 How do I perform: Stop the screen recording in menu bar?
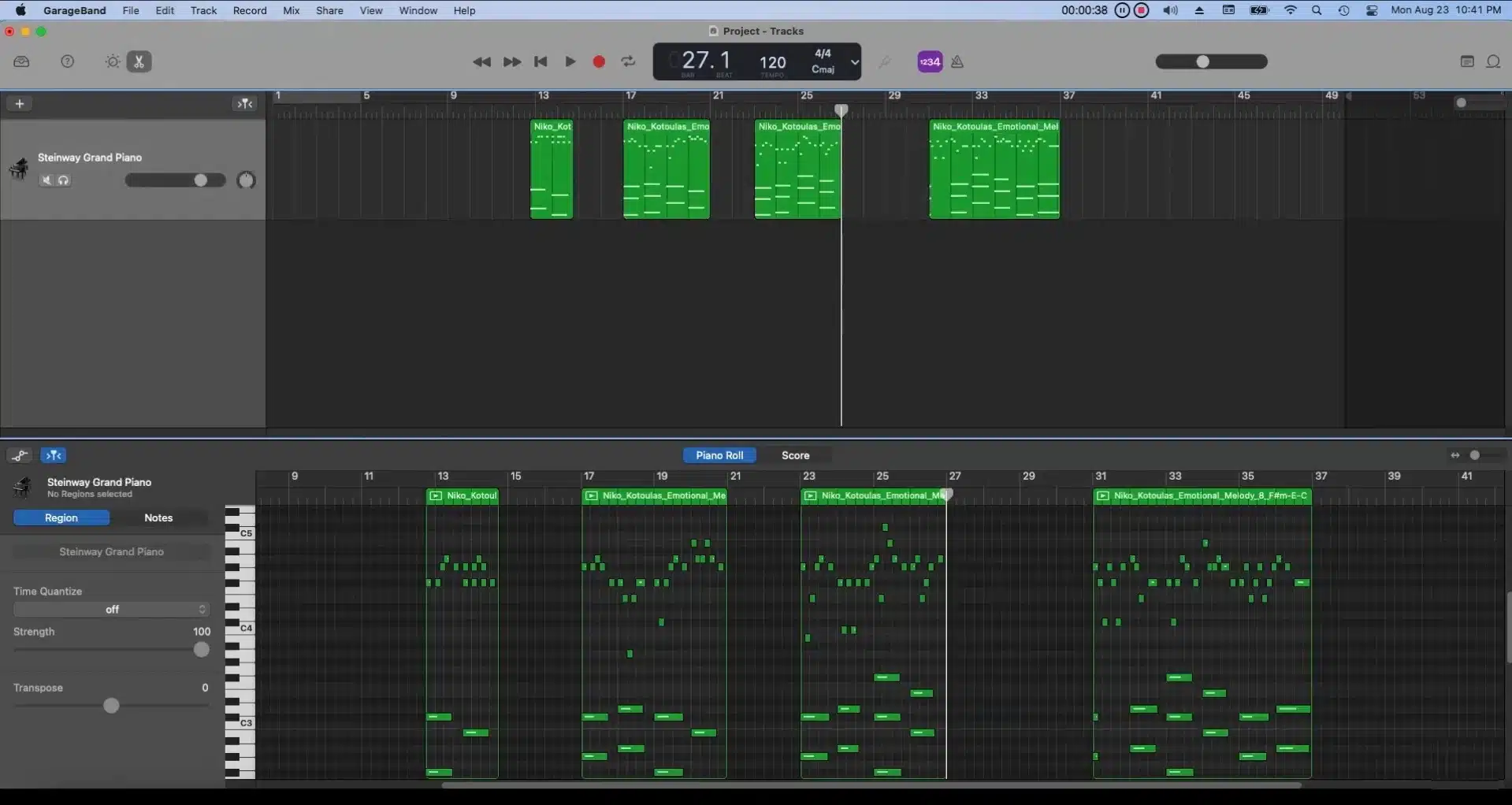pyautogui.click(x=1142, y=10)
